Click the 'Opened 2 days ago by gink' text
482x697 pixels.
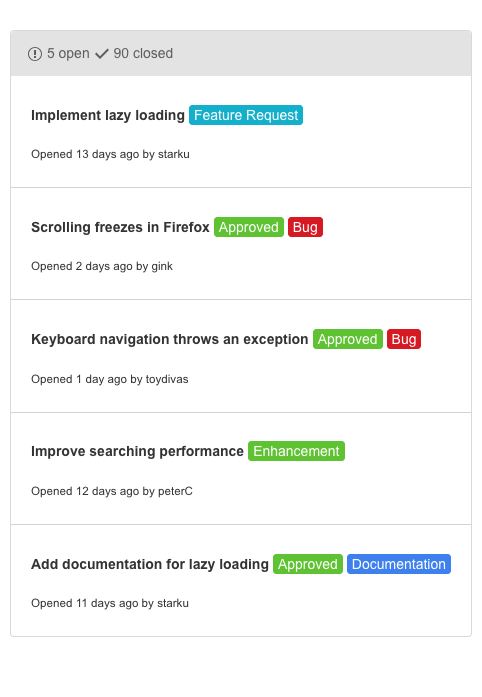[102, 266]
